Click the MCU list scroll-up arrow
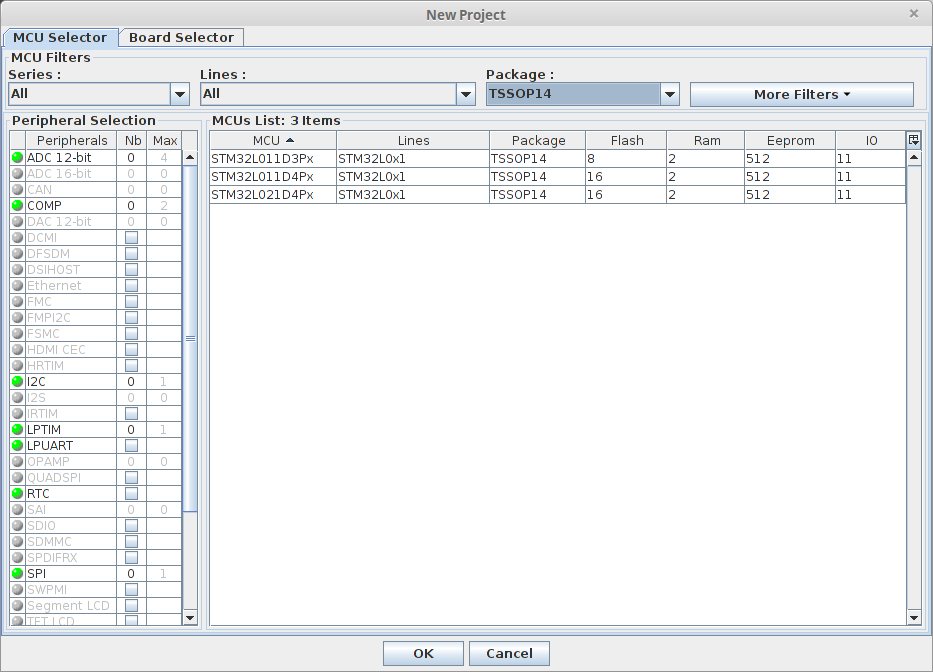 click(x=914, y=158)
